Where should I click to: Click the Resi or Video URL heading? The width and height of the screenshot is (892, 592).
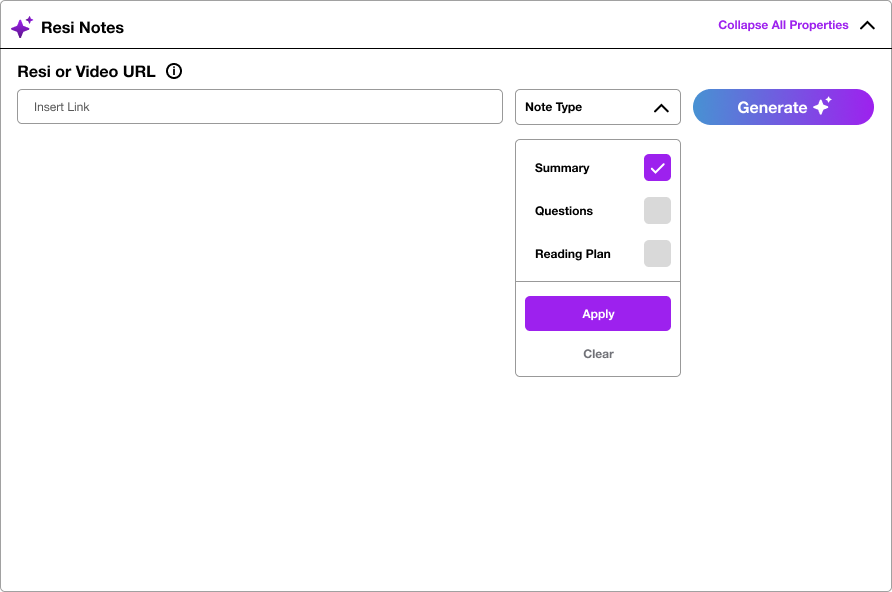coord(86,72)
